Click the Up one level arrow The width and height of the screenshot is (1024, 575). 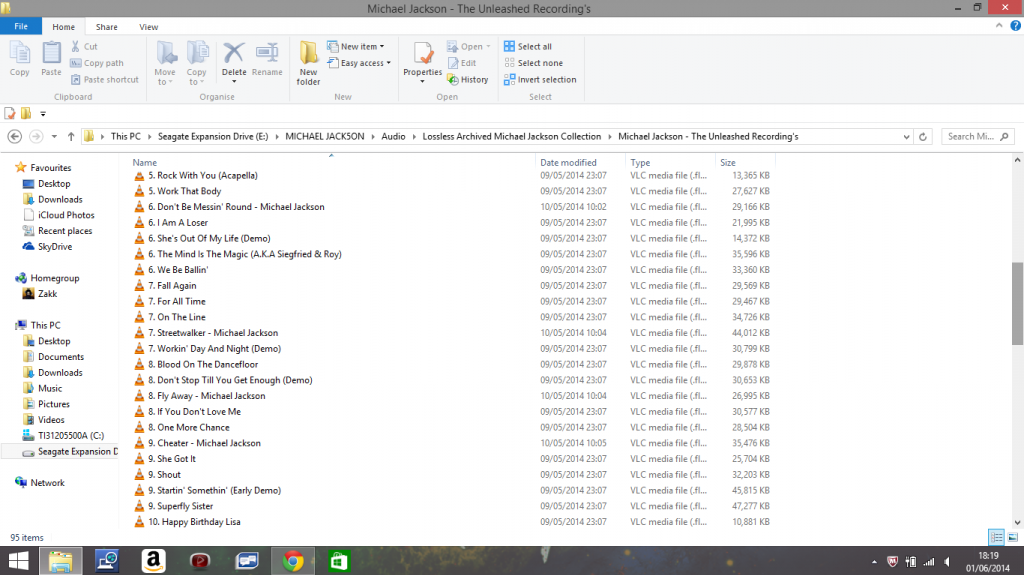[x=71, y=136]
